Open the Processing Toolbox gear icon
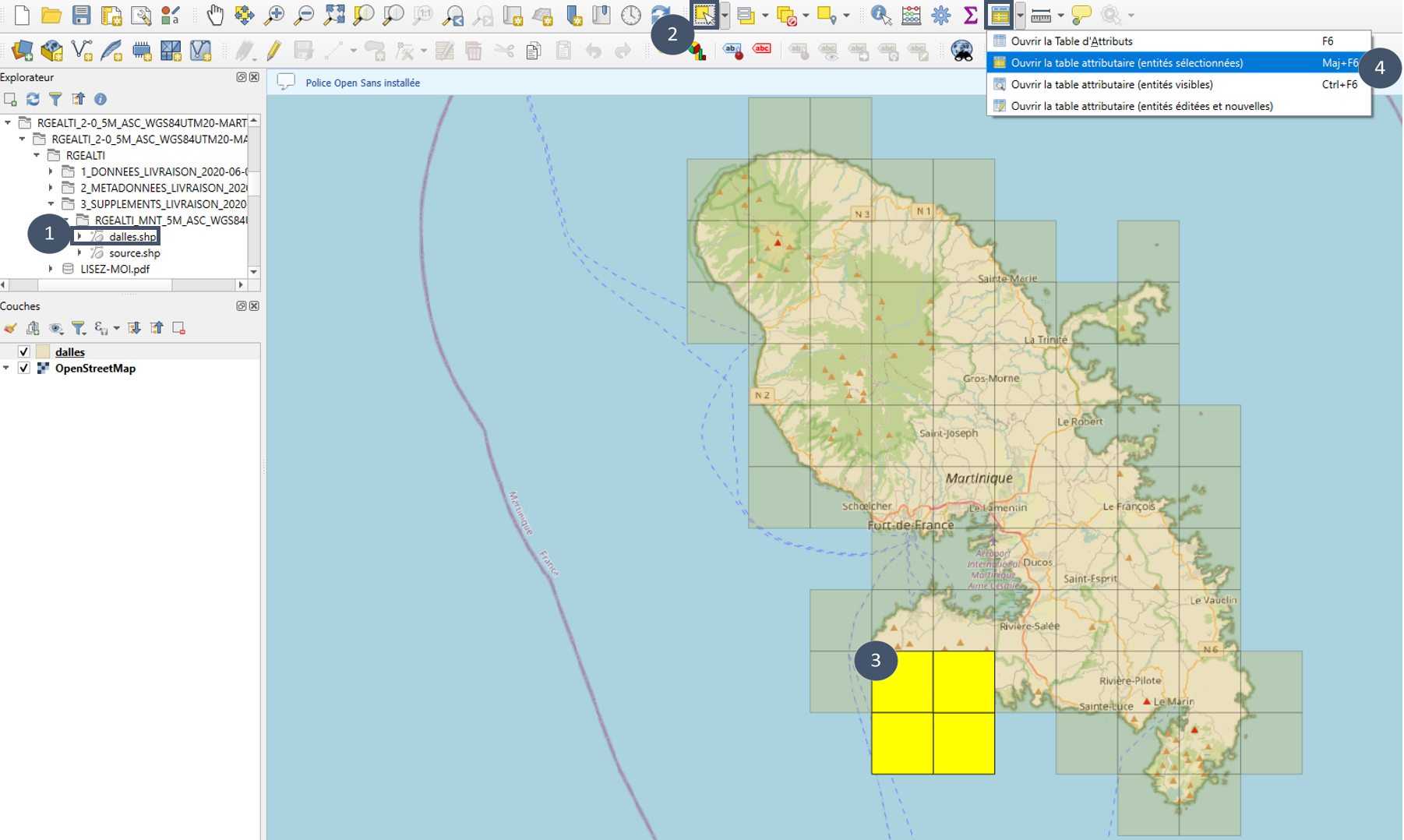1404x840 pixels. click(940, 15)
